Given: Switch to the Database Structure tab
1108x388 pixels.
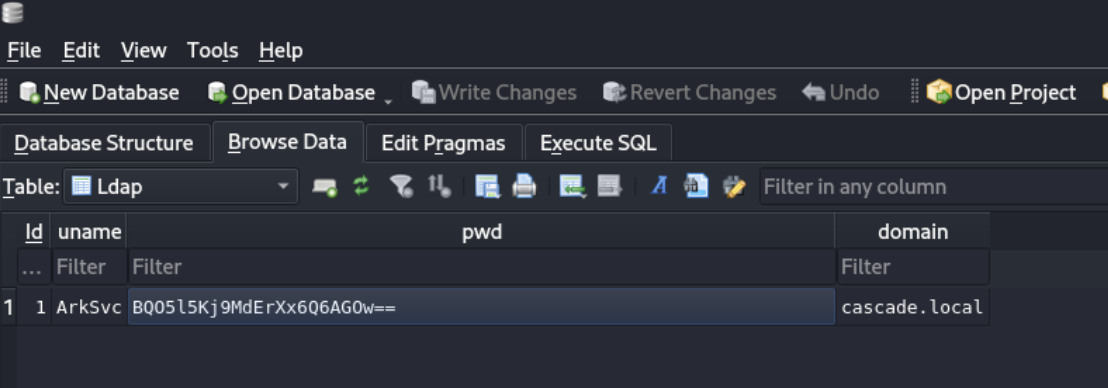Looking at the screenshot, I should pyautogui.click(x=104, y=143).
